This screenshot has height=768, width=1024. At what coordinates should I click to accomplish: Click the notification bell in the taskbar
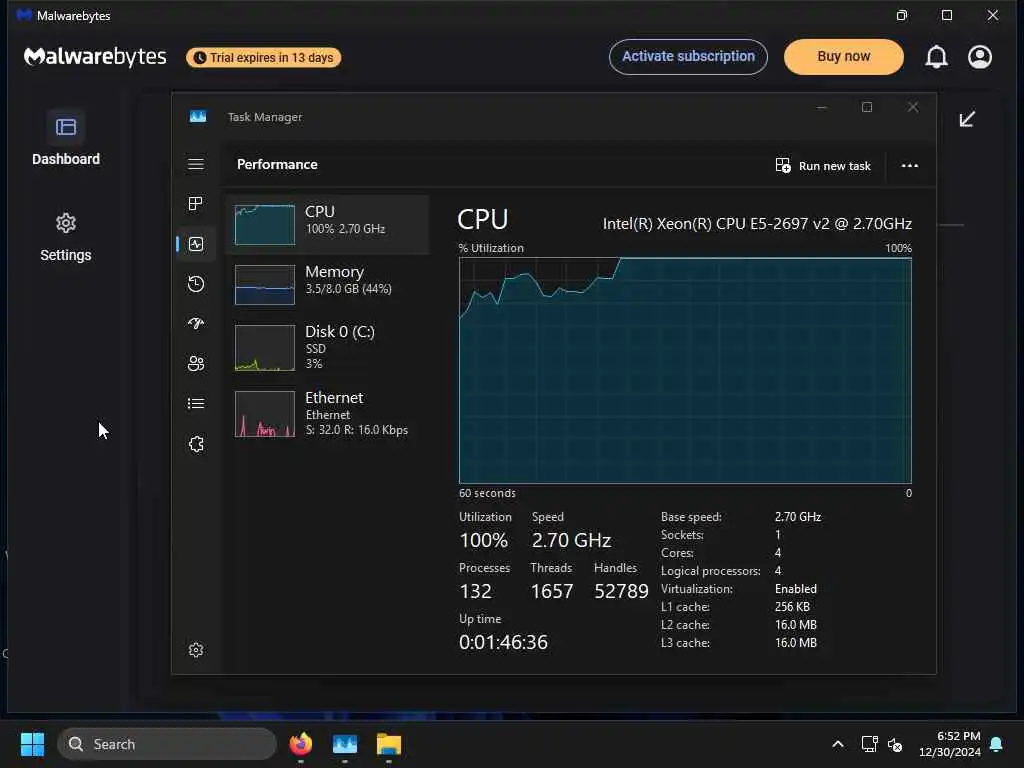pyautogui.click(x=997, y=744)
